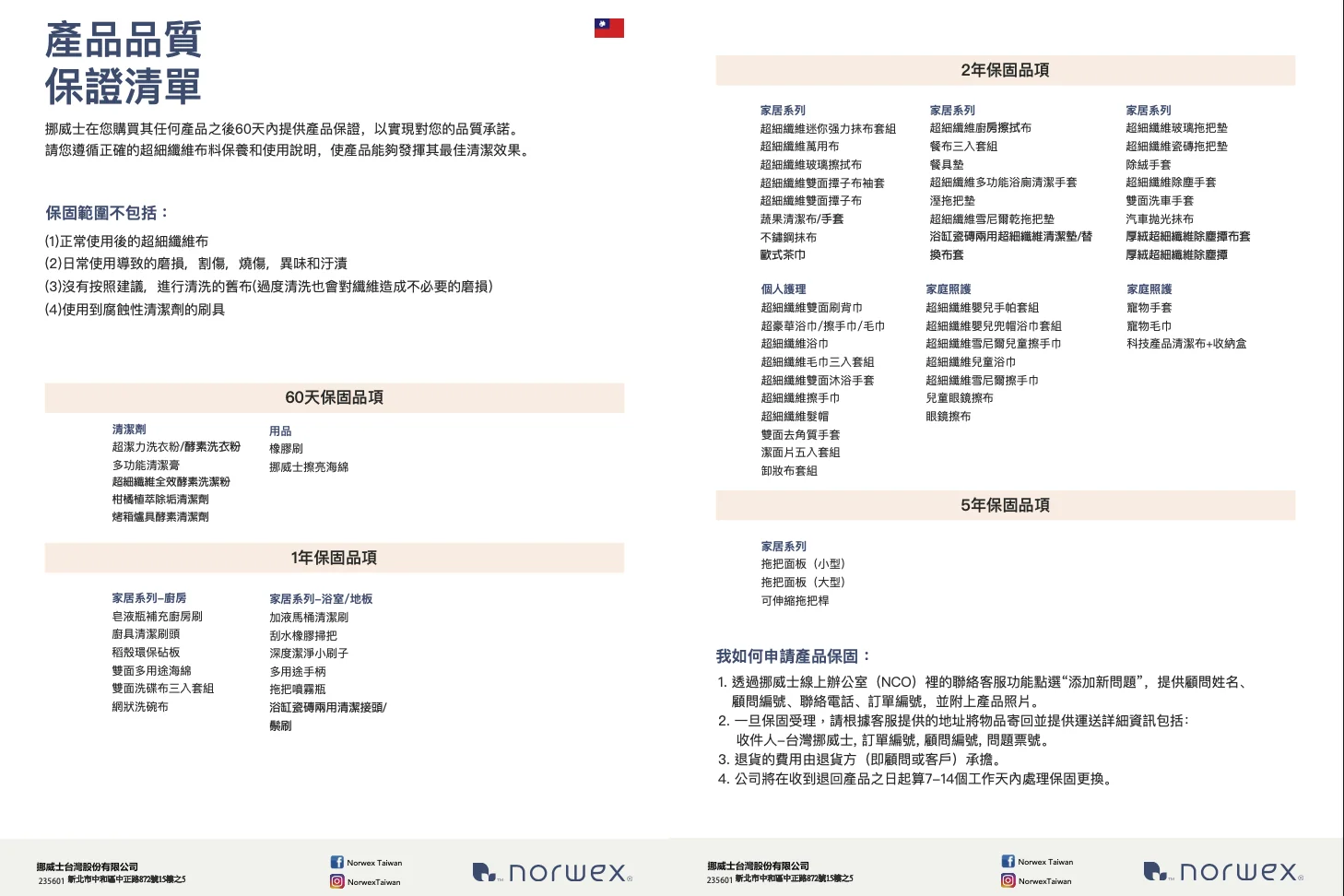Click the 保固範圍不包括 heading
1344x896 pixels.
pyautogui.click(x=107, y=213)
